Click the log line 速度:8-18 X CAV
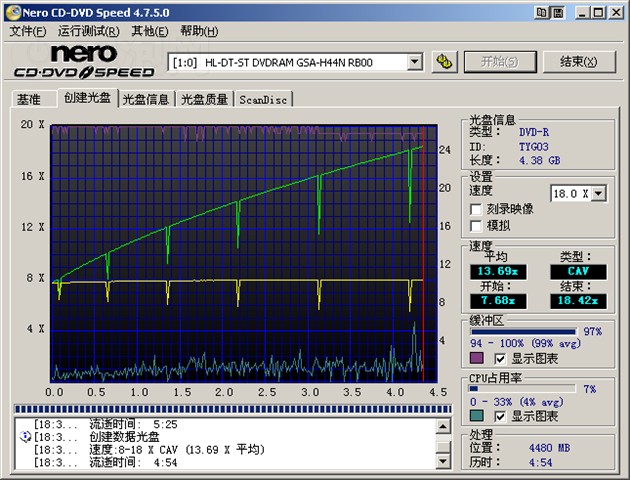Viewport: 630px width, 480px height. pyautogui.click(x=177, y=450)
